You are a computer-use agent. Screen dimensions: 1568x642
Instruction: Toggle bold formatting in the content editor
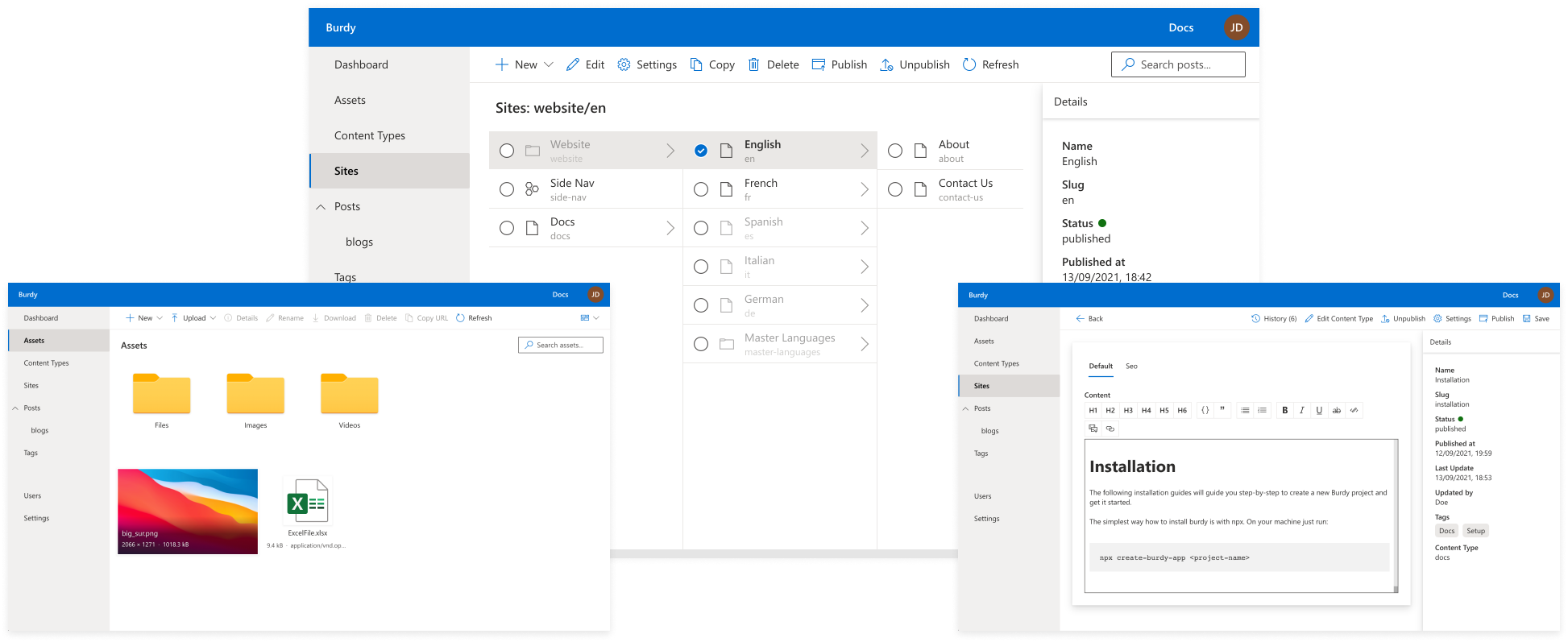[x=1284, y=410]
